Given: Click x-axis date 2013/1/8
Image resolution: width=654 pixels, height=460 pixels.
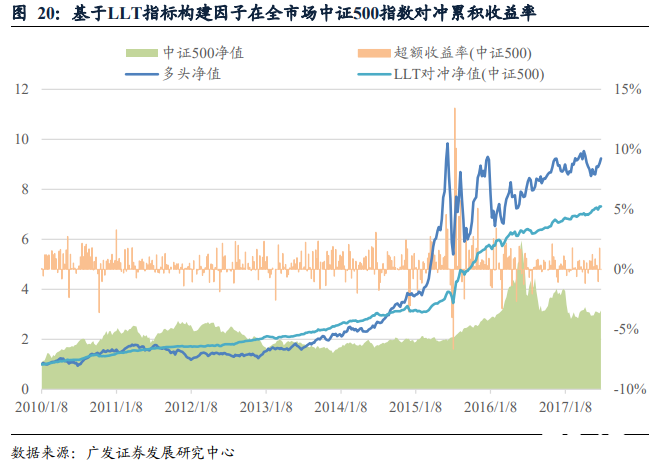Looking at the screenshot, I should pyautogui.click(x=266, y=407).
